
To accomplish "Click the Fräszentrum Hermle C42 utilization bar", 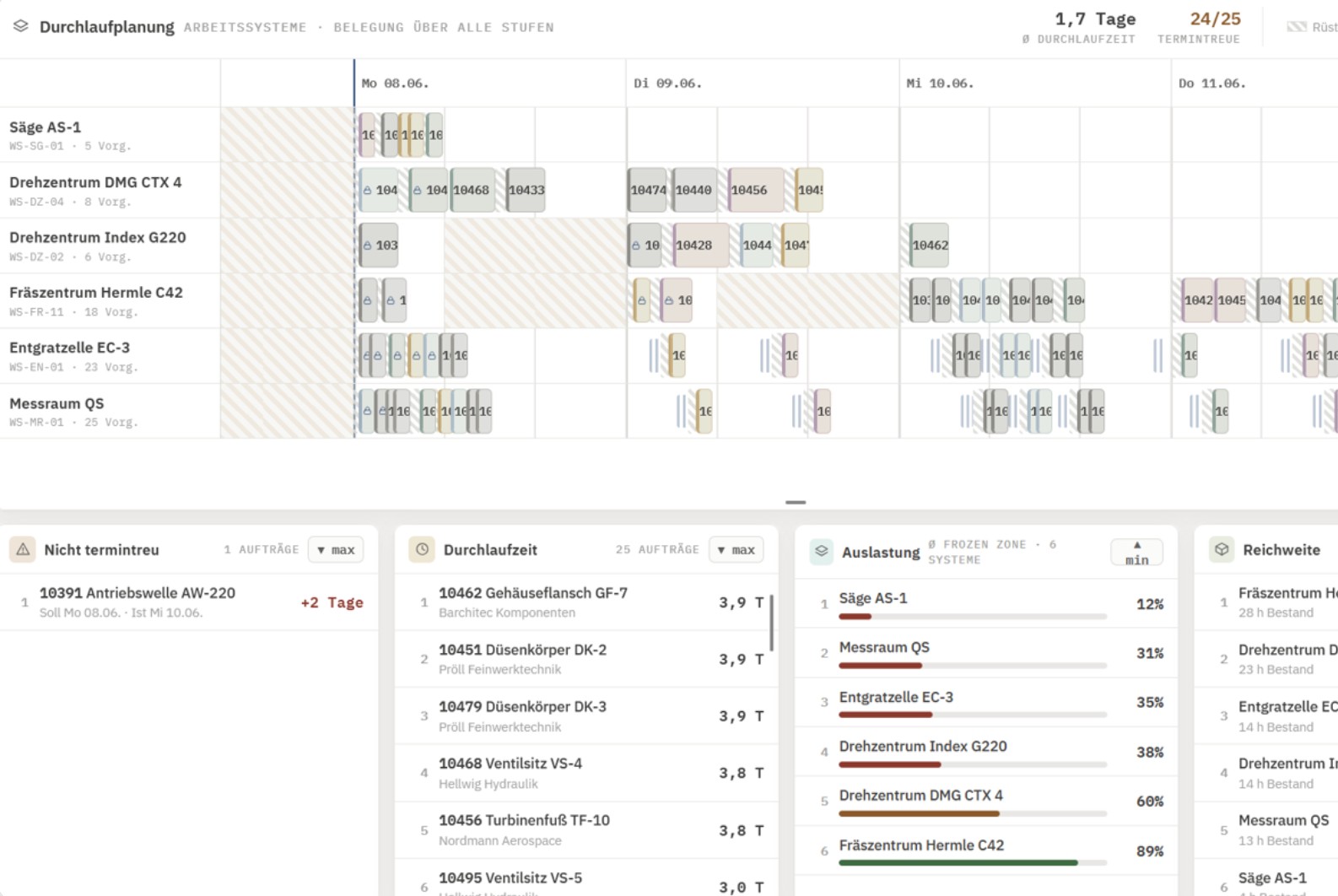I will 972,862.
